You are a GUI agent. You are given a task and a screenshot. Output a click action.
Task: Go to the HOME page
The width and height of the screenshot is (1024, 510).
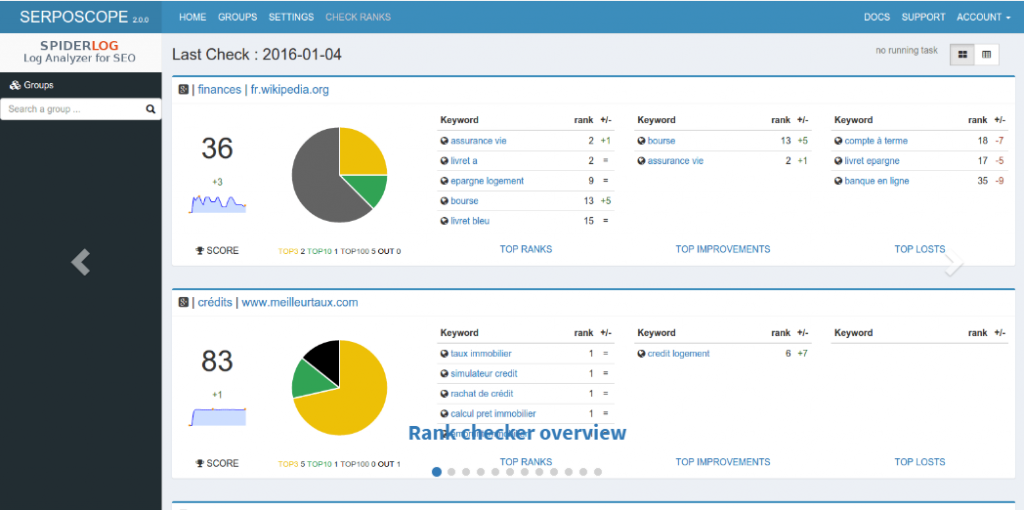(x=193, y=17)
